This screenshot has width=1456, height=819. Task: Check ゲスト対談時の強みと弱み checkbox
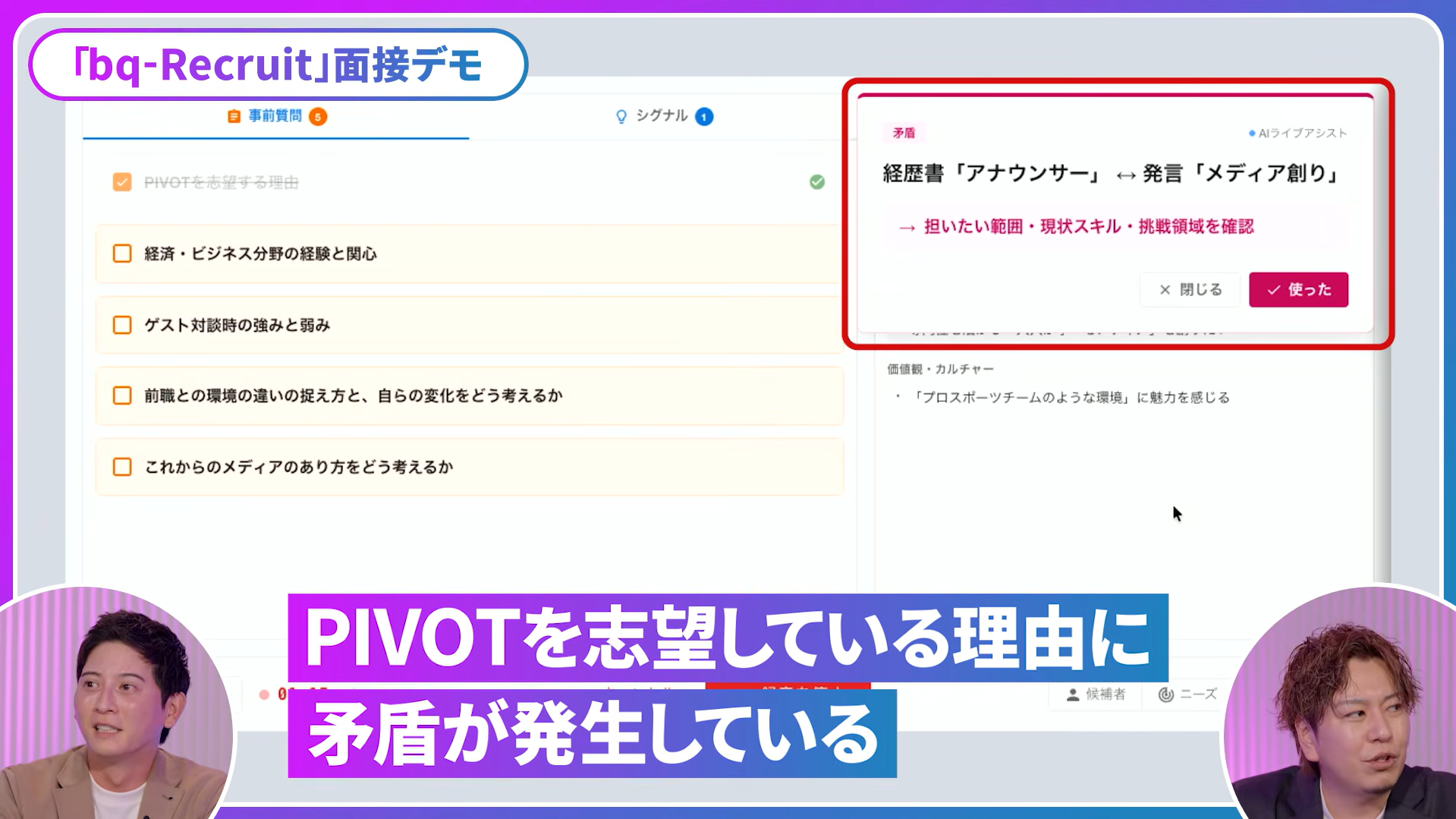tap(122, 325)
